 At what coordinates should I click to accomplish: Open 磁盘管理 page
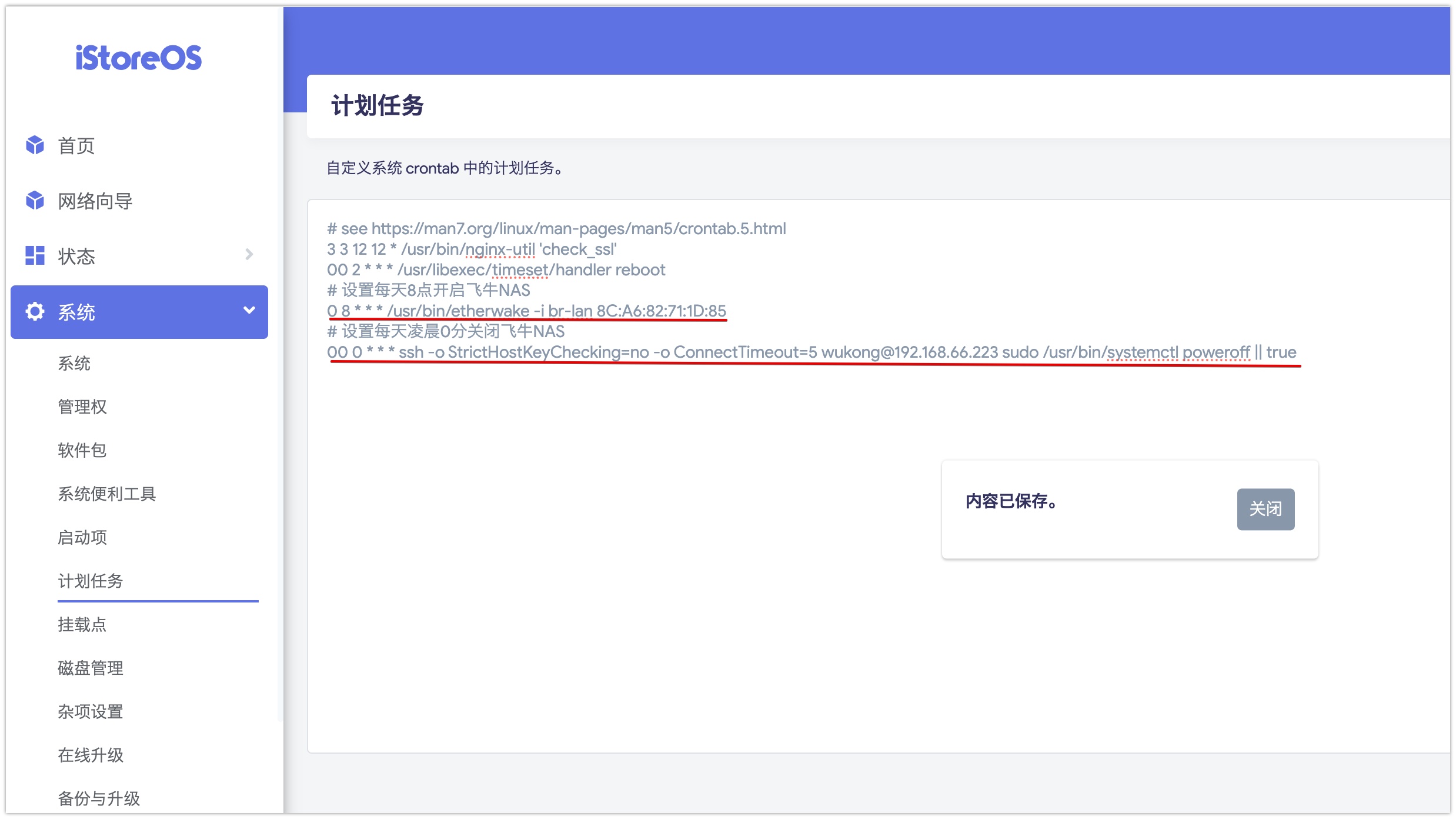91,668
